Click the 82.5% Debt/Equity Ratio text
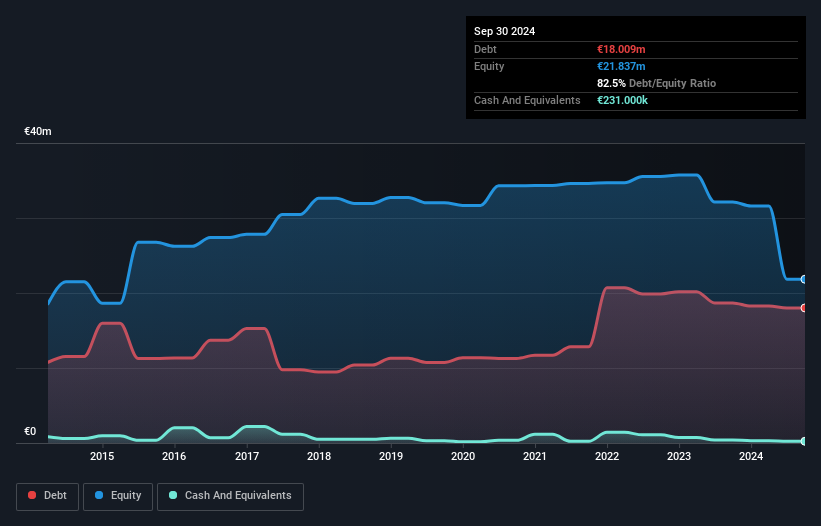This screenshot has width=821, height=526. [x=656, y=83]
